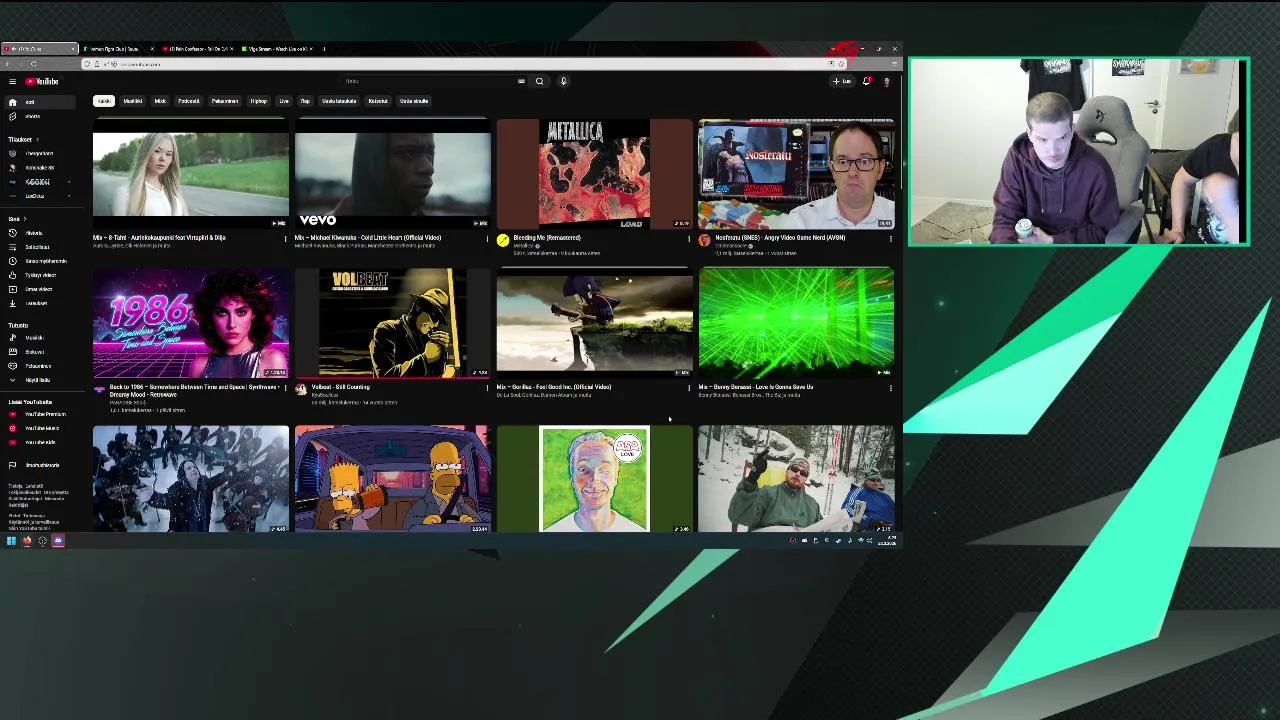This screenshot has height=720, width=1280.
Task: Open the first subscription channel in sidebar
Action: coord(38,154)
